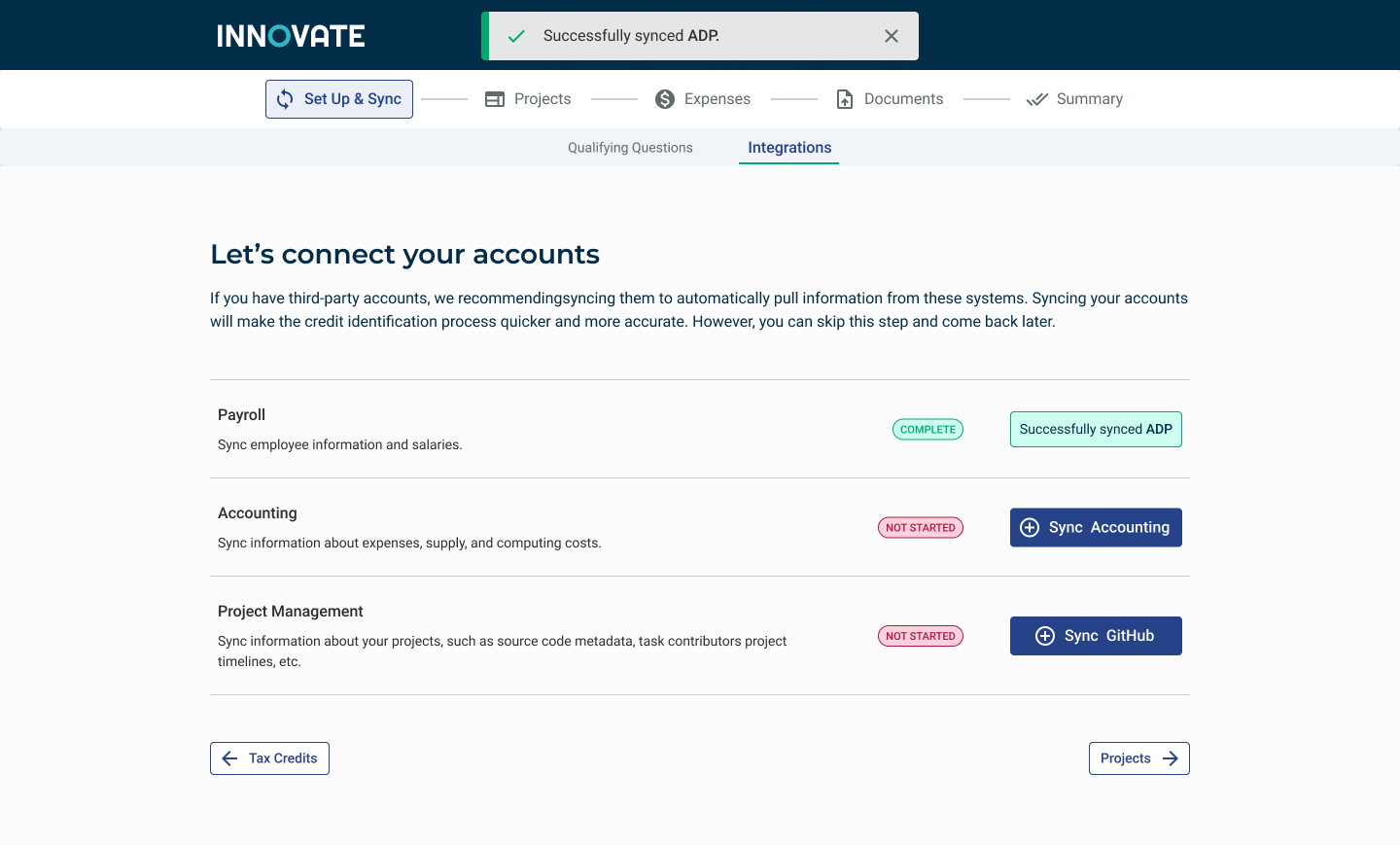This screenshot has height=845, width=1400.
Task: Click the Set Up & Sync step icon
Action: tap(285, 99)
